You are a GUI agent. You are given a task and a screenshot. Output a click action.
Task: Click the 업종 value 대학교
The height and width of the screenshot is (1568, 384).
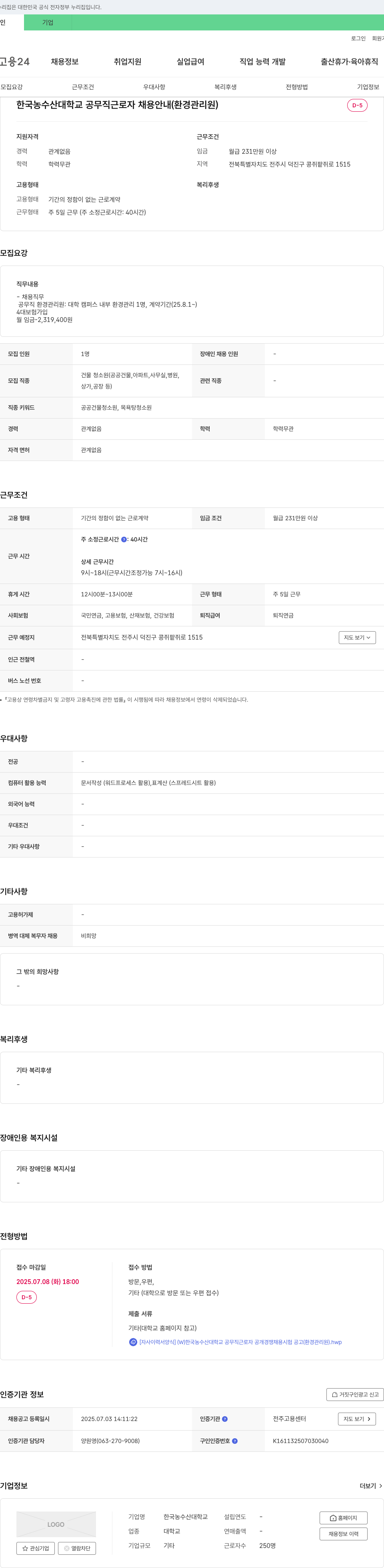click(x=171, y=1531)
